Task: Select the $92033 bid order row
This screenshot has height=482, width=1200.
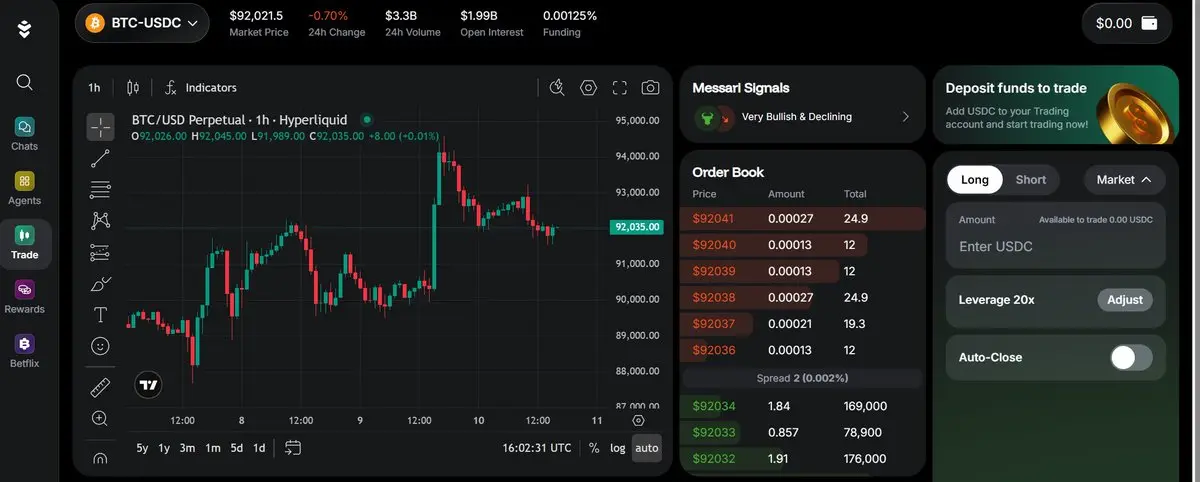Action: (x=803, y=432)
